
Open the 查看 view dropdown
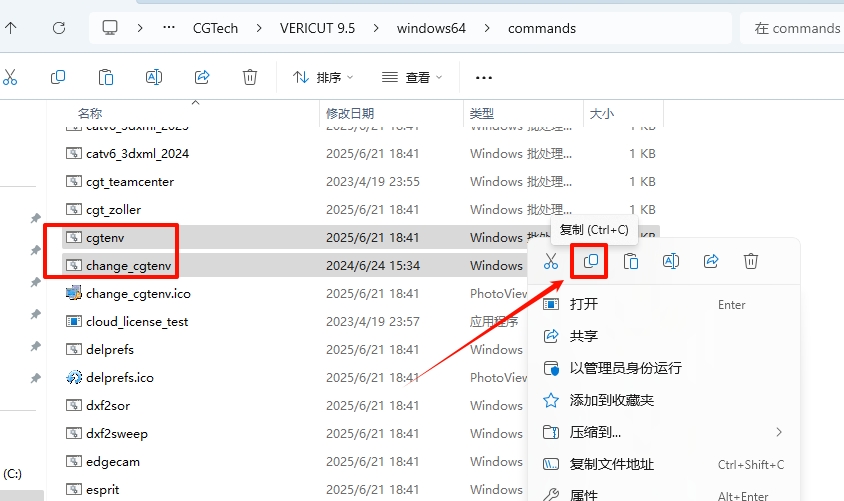pos(412,77)
